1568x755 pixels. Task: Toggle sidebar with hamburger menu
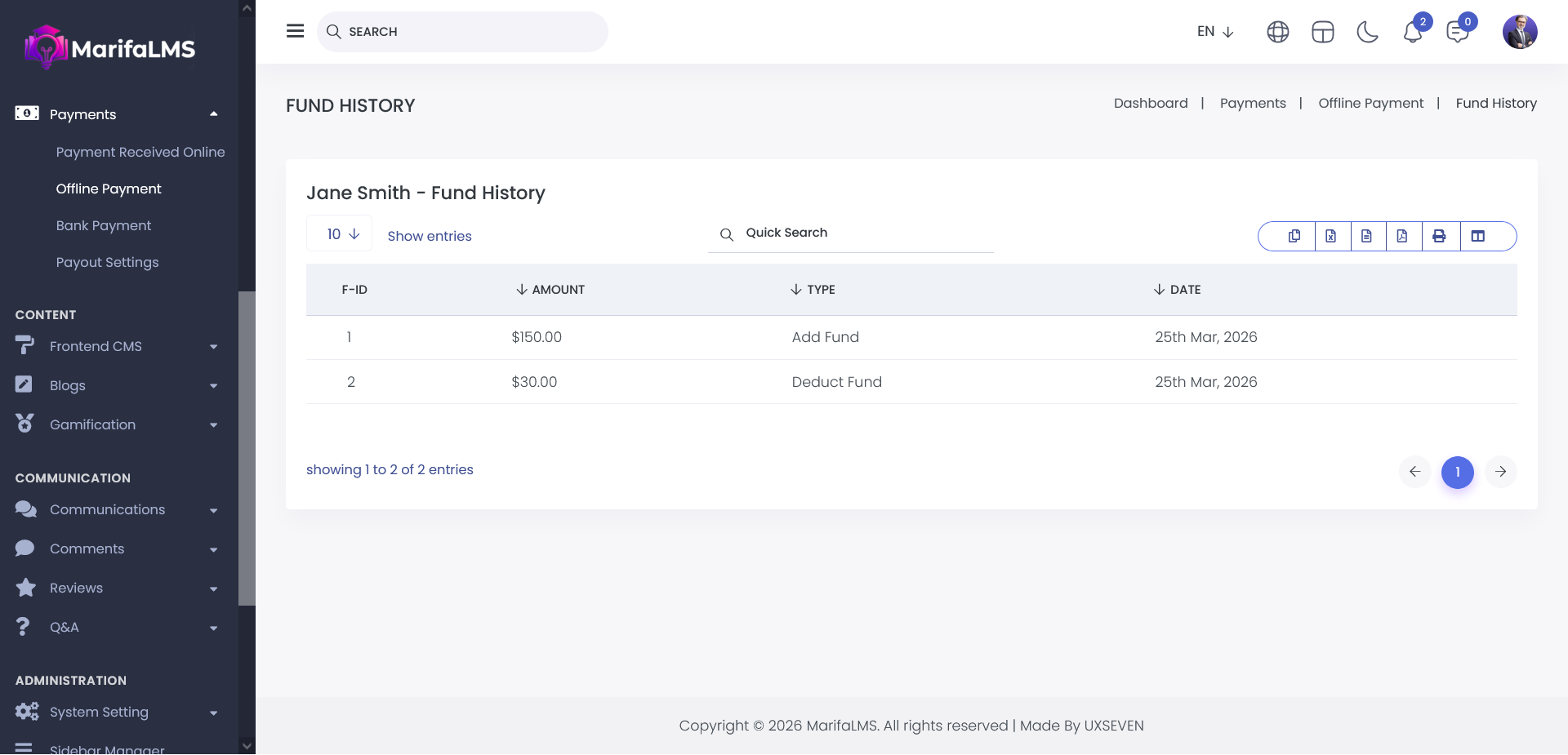click(295, 31)
